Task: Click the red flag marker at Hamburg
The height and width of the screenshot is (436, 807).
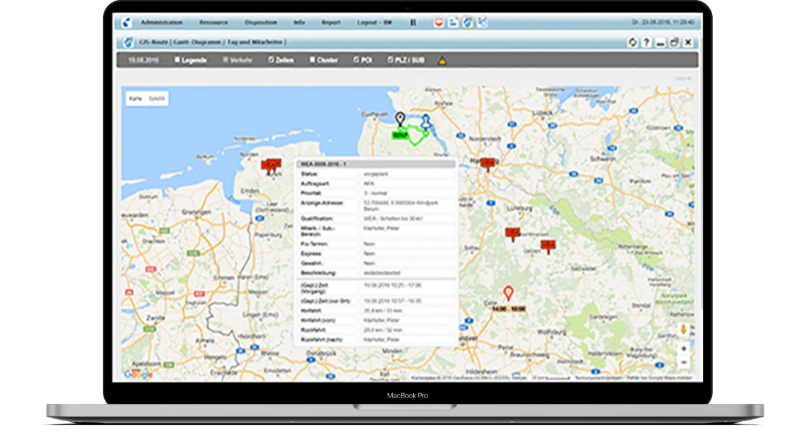Action: point(487,164)
